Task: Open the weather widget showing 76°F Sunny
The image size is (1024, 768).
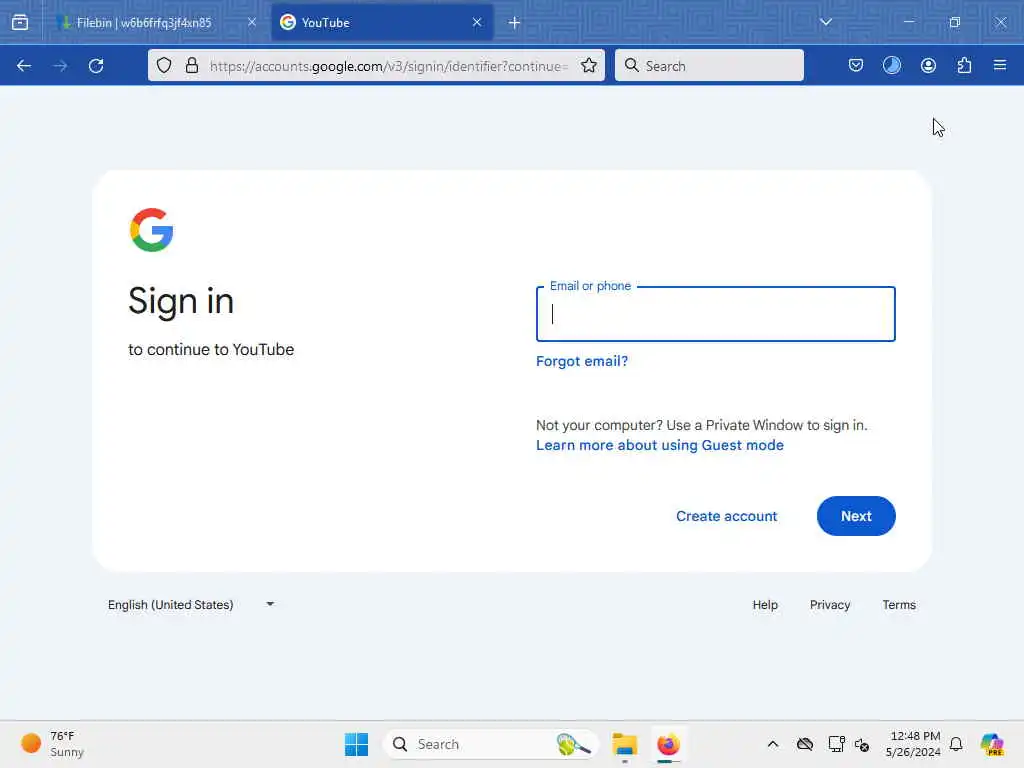Action: (54, 744)
